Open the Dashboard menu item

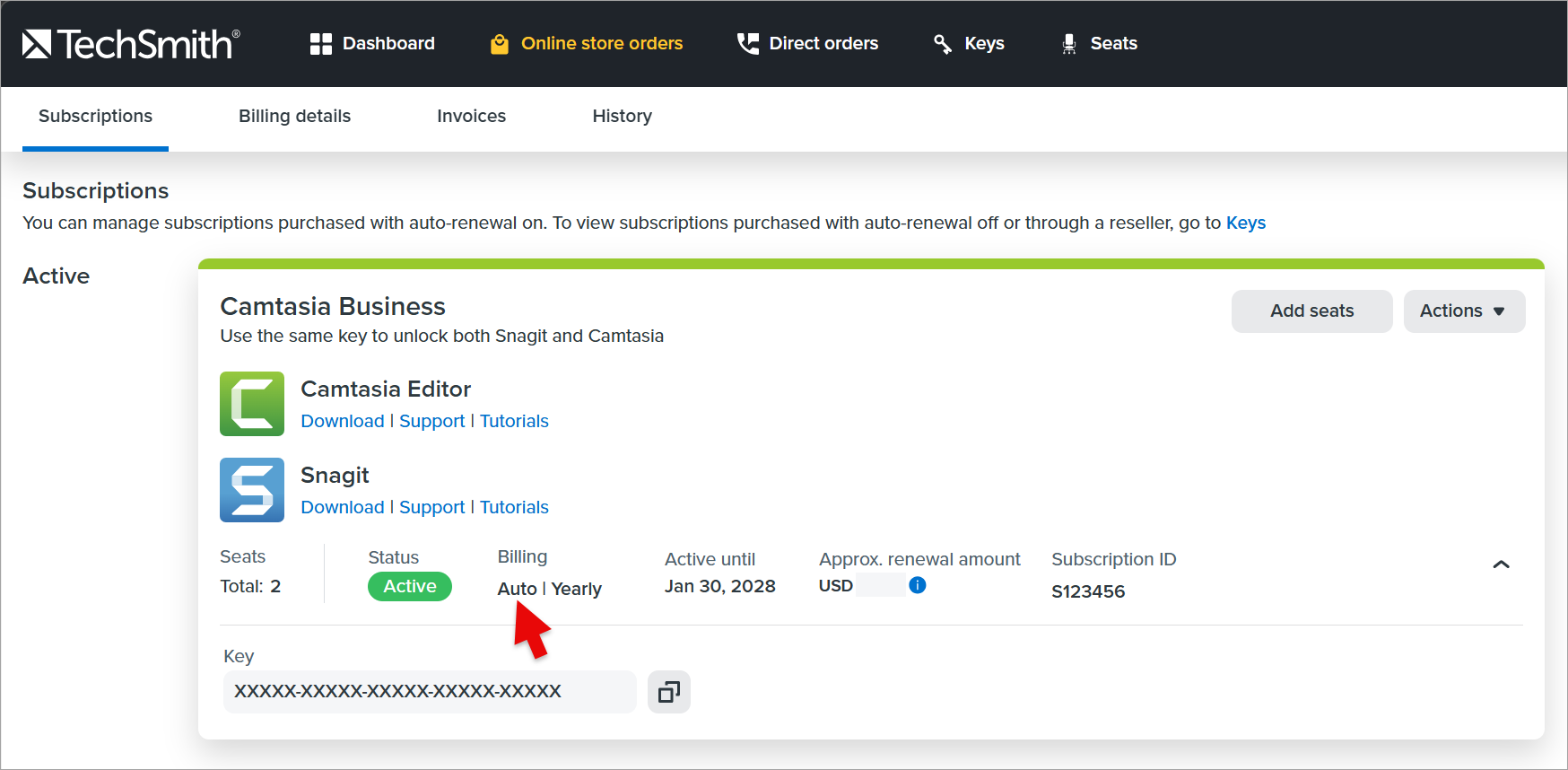pyautogui.click(x=372, y=44)
